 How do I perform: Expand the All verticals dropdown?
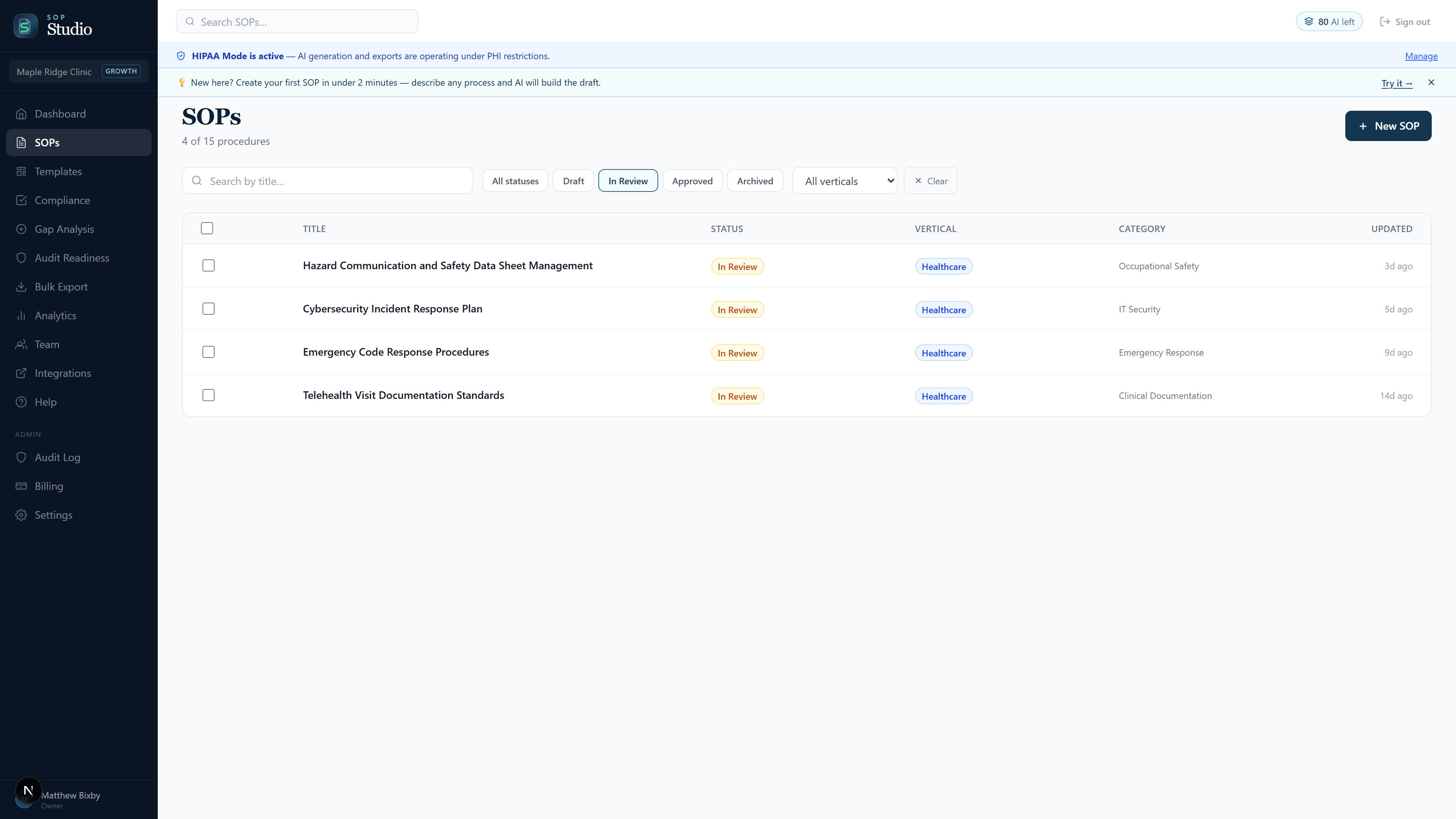(844, 181)
